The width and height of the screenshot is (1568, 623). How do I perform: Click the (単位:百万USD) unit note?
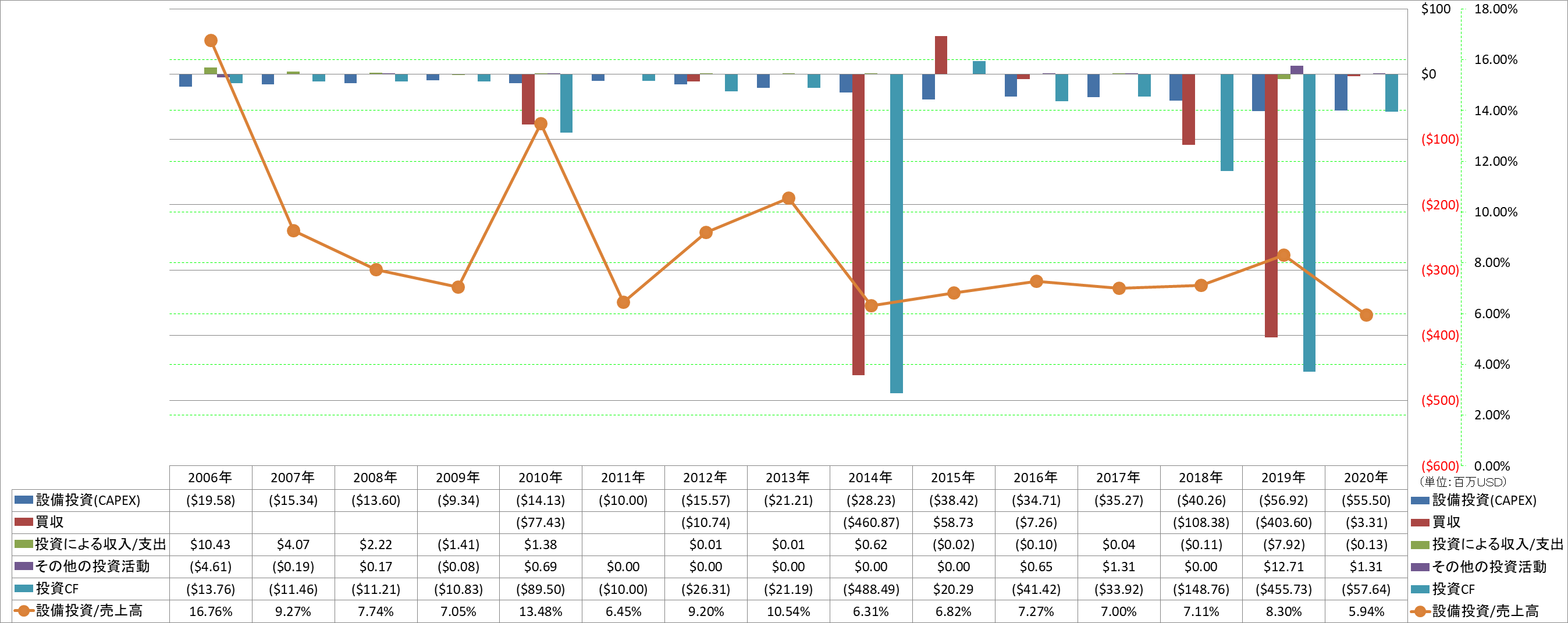1463,482
